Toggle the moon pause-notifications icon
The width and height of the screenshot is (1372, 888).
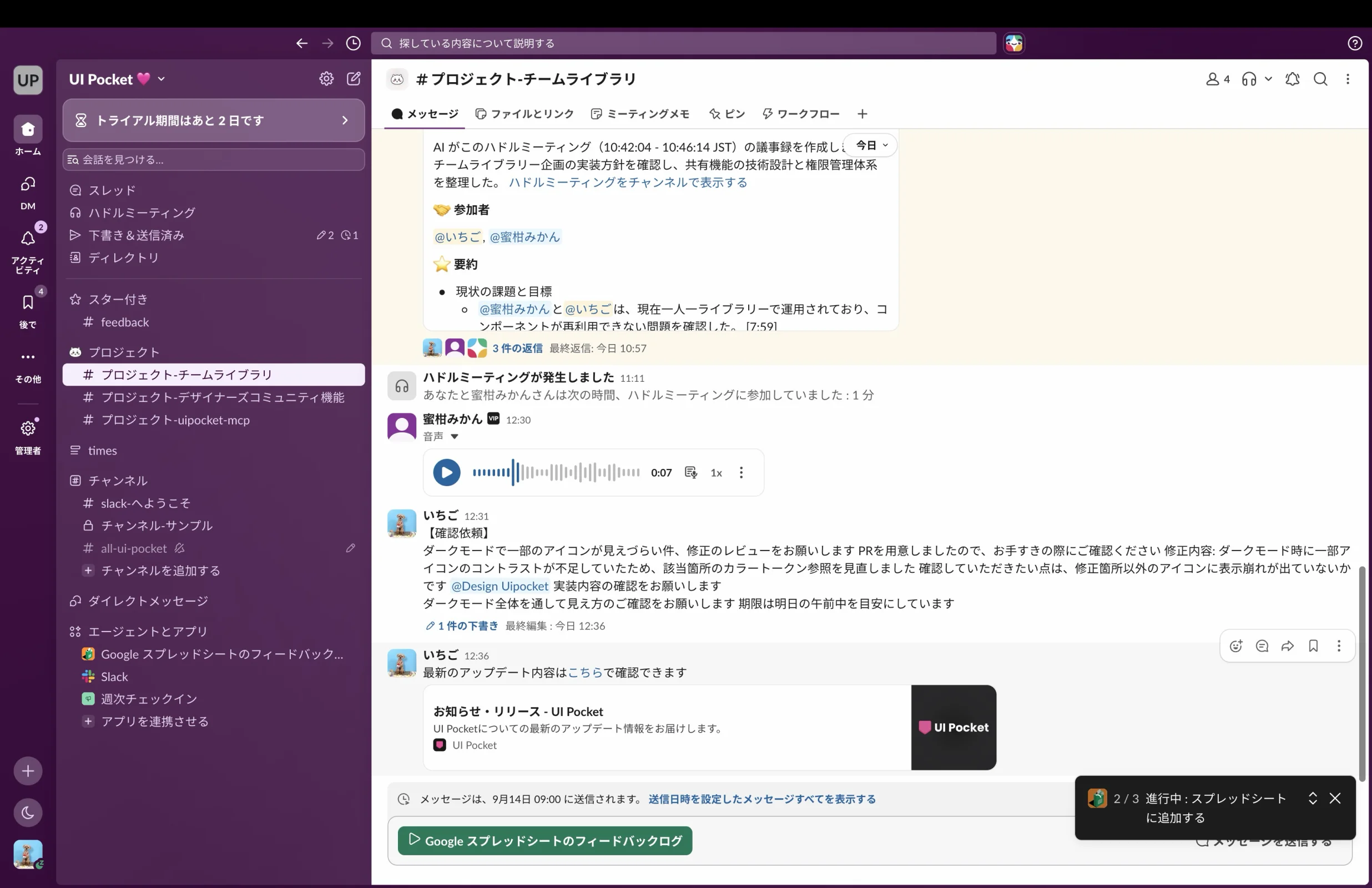click(28, 813)
